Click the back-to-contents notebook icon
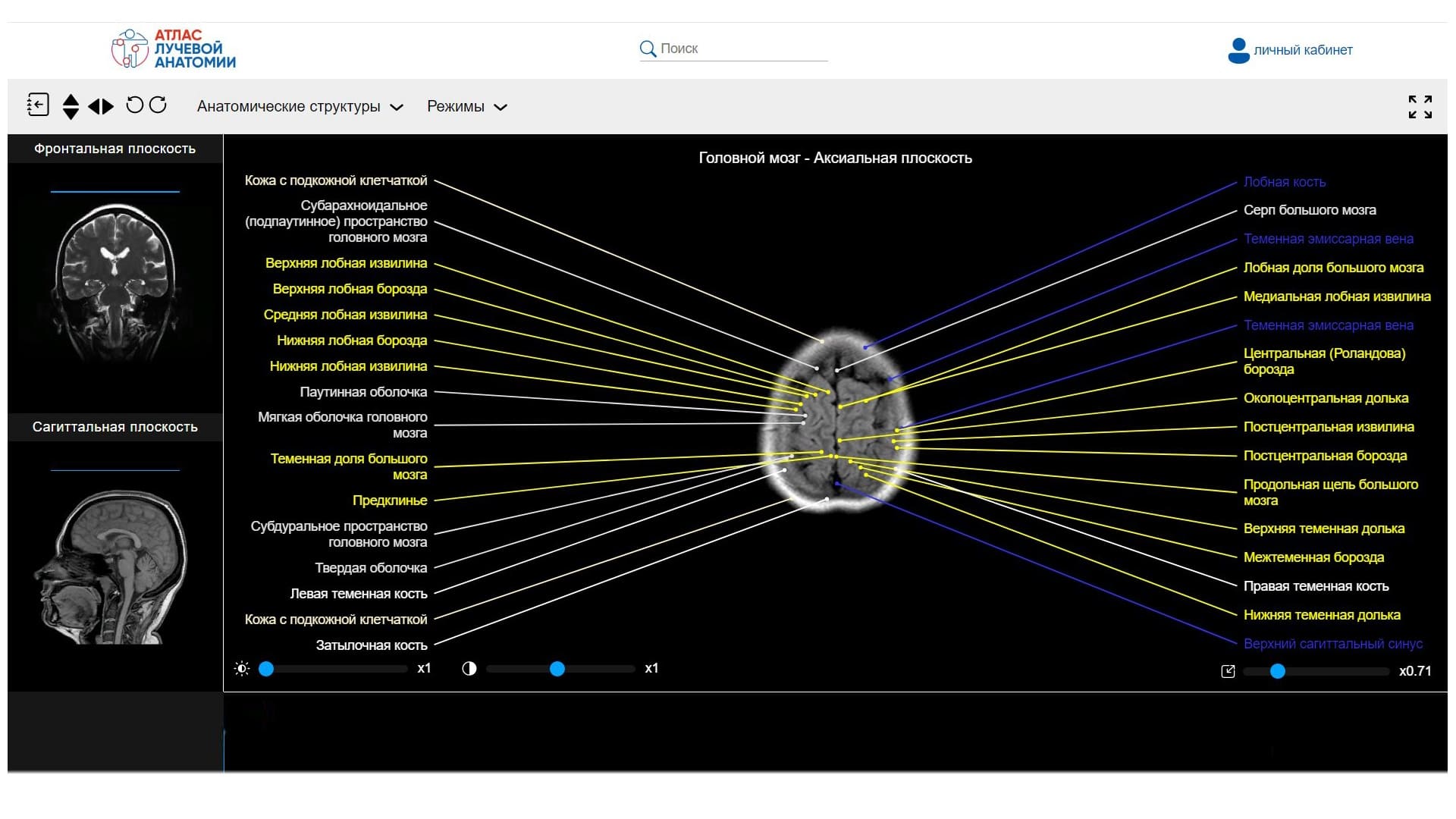Screen dimensions: 1456x819 pos(38,105)
